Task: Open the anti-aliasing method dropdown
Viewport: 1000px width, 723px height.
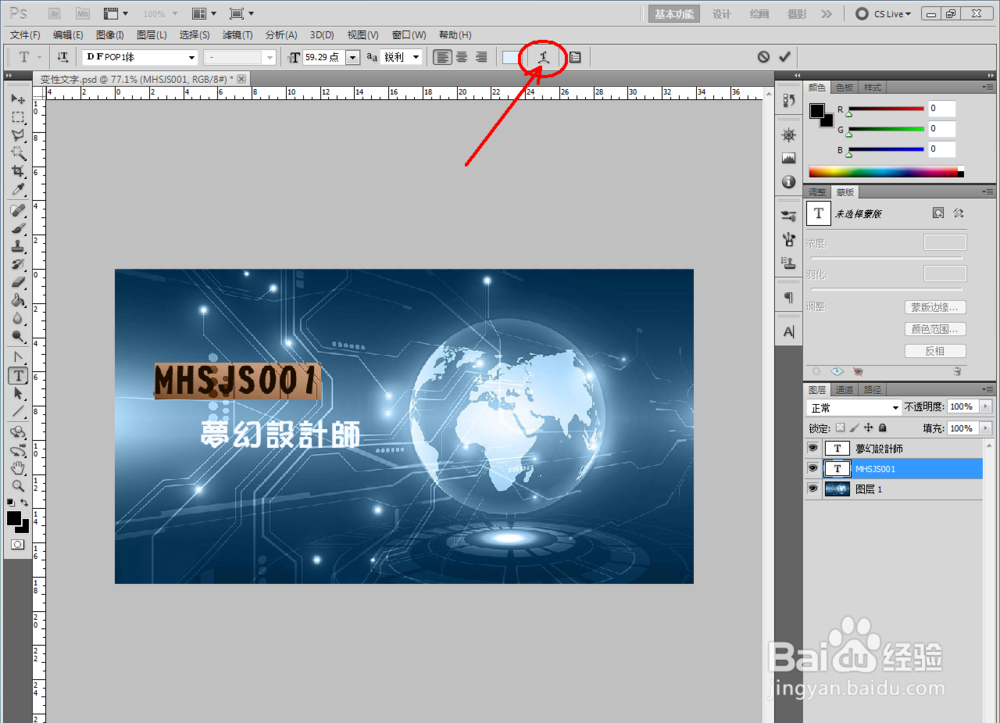Action: 416,57
